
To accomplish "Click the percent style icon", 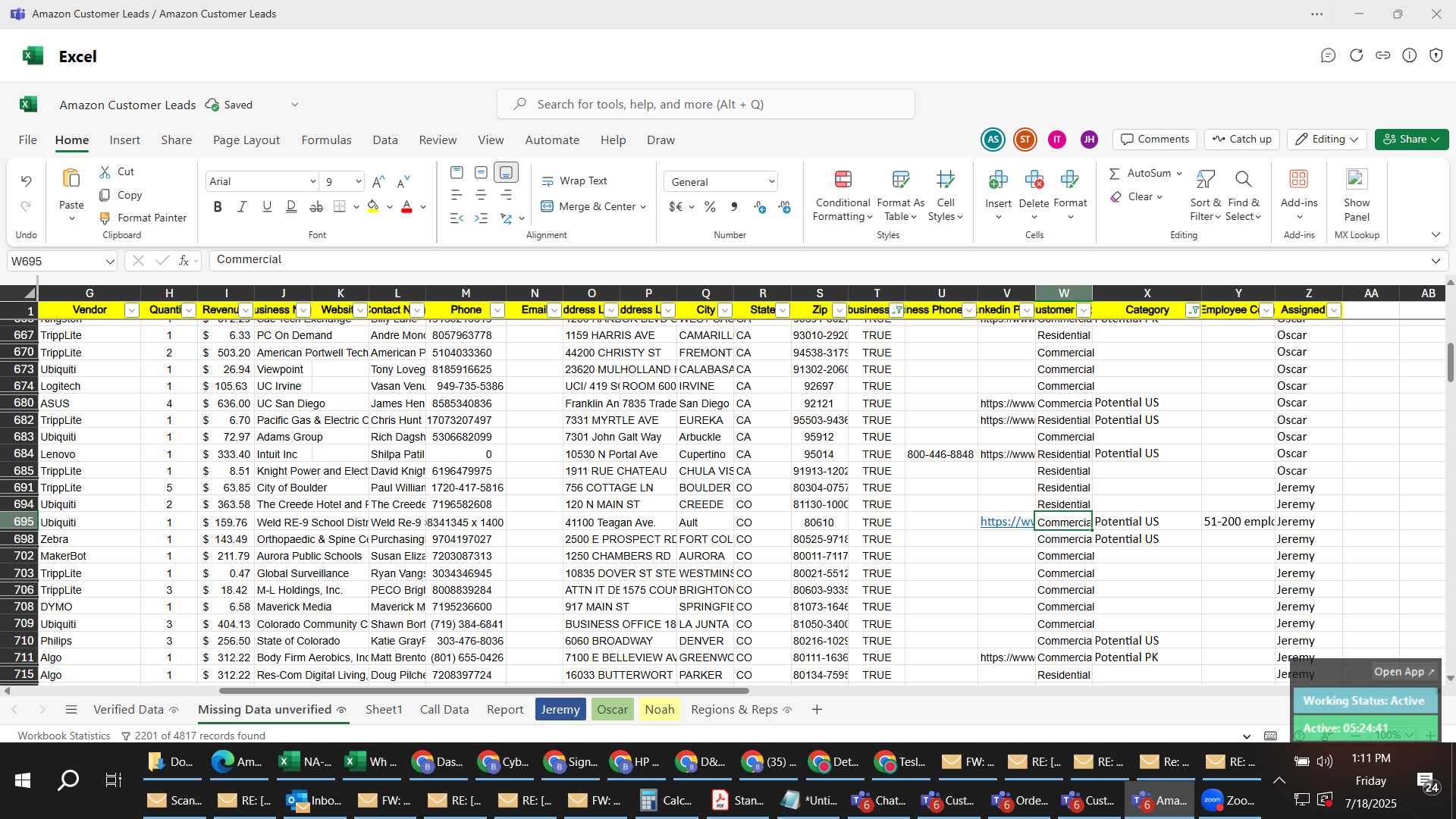I will pyautogui.click(x=710, y=207).
